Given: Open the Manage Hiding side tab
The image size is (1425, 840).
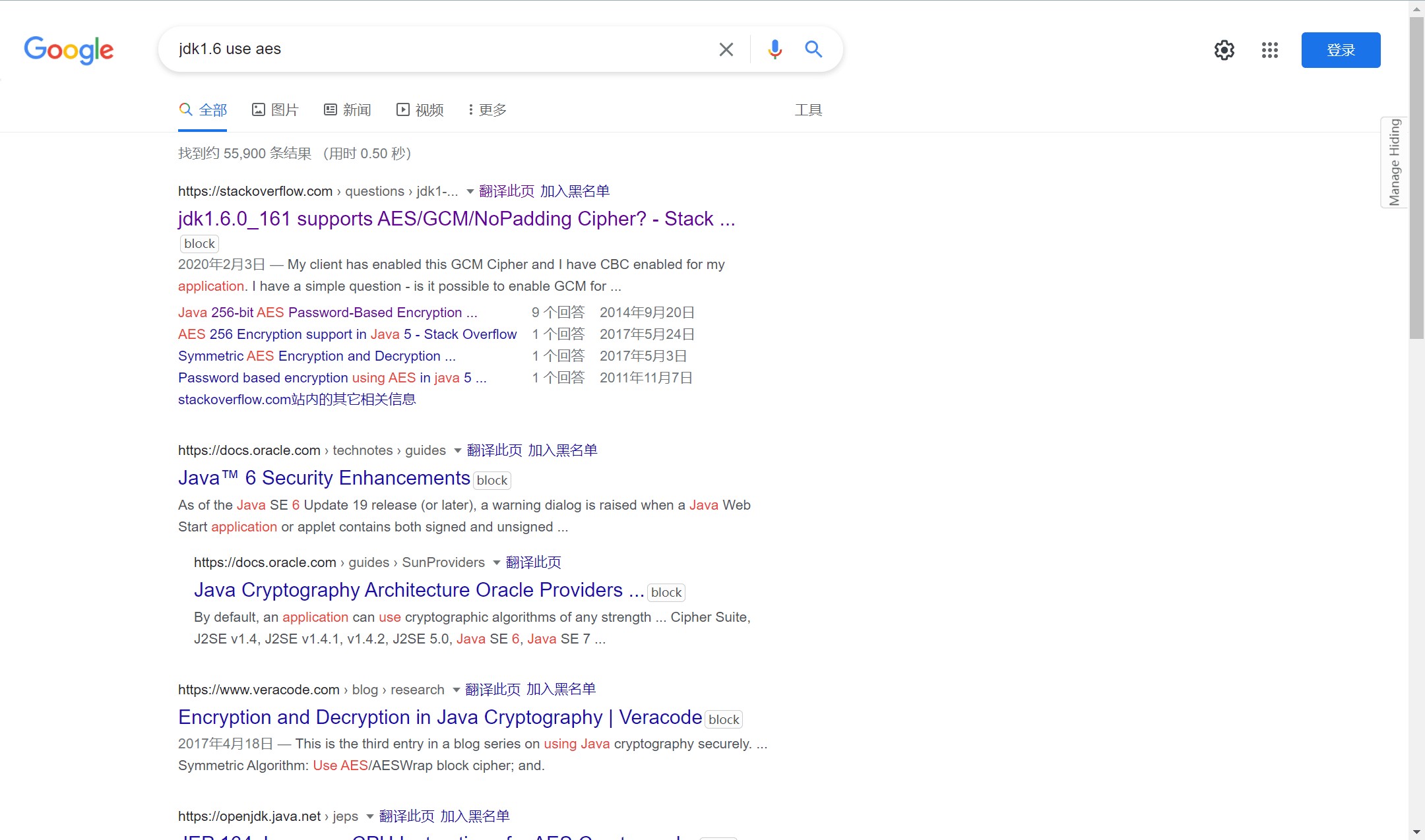Looking at the screenshot, I should (x=1394, y=162).
